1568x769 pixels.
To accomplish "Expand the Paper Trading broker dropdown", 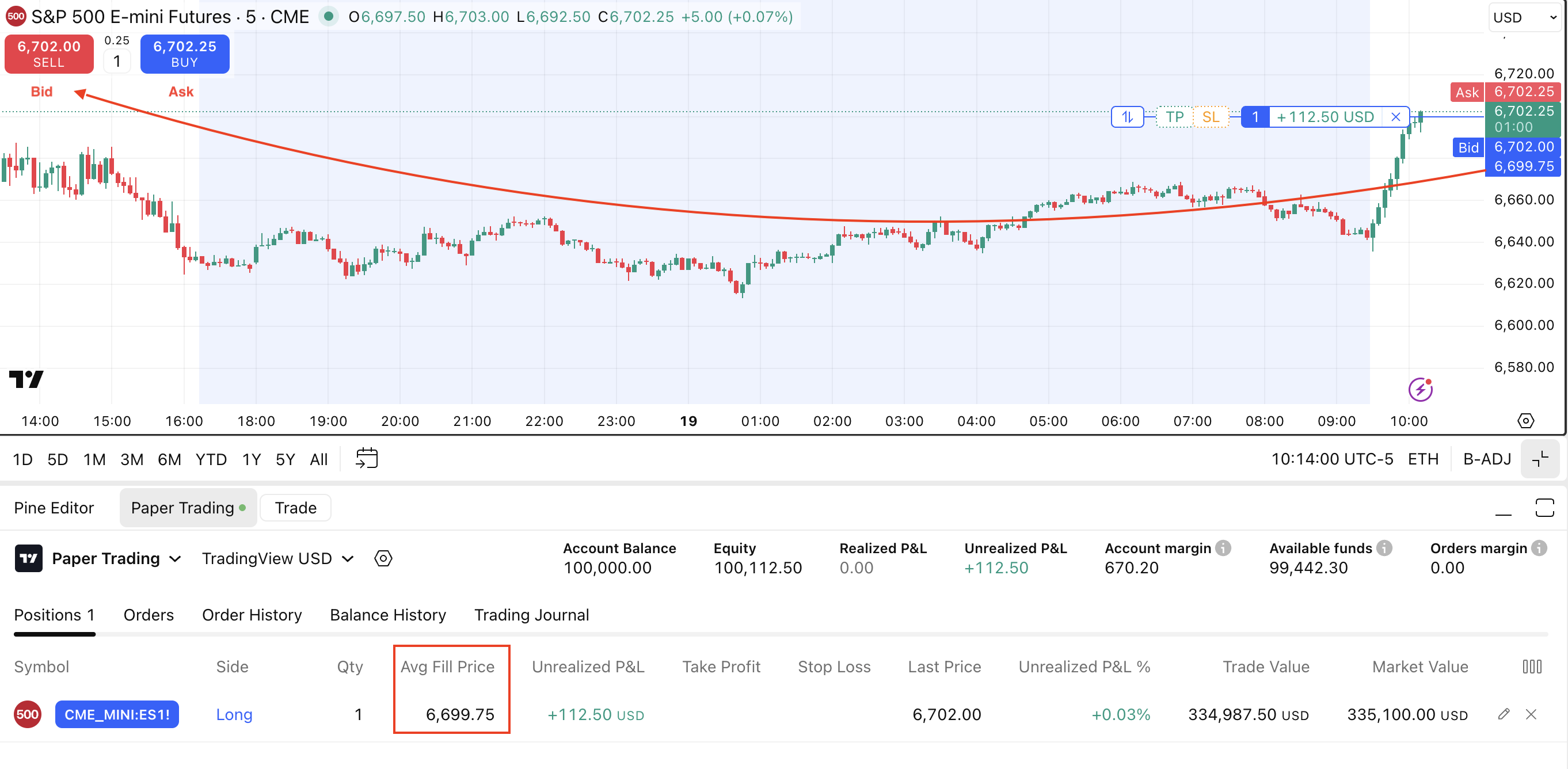I will click(x=116, y=558).
